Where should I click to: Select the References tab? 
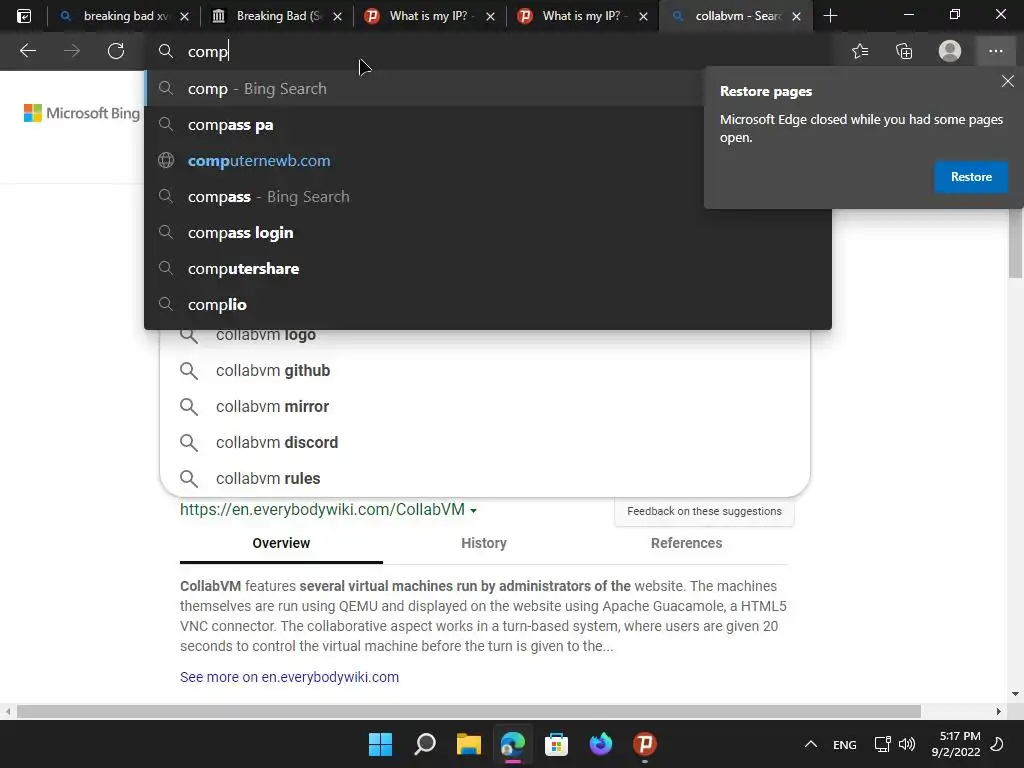tap(686, 543)
